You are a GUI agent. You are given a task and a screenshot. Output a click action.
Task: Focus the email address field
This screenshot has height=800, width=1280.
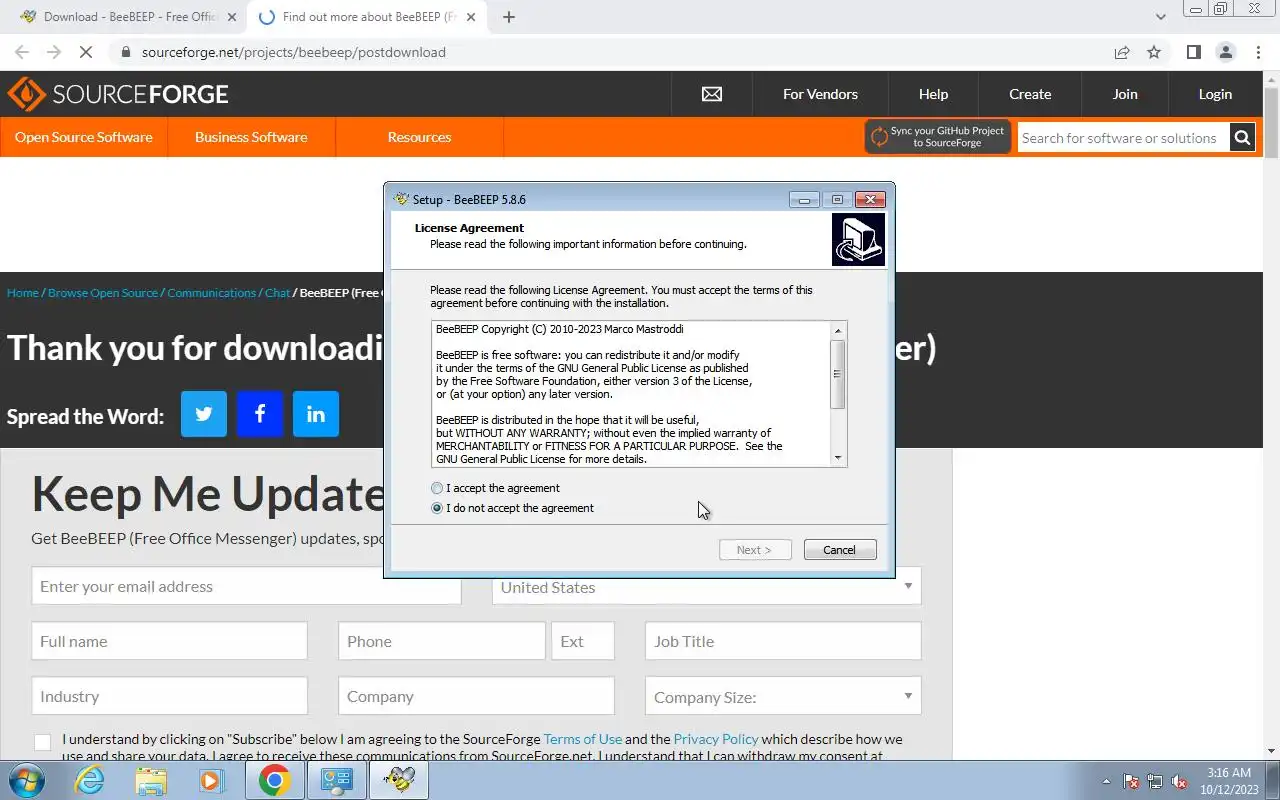[x=246, y=587]
